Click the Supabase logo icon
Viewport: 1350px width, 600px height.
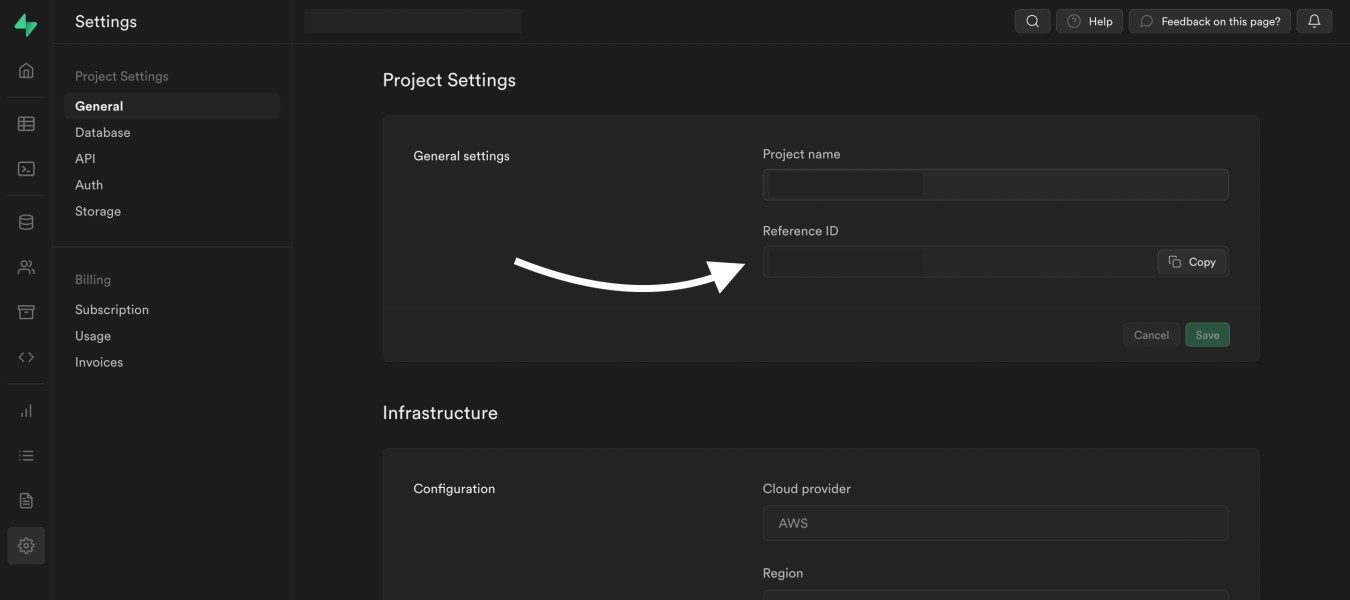[x=26, y=25]
